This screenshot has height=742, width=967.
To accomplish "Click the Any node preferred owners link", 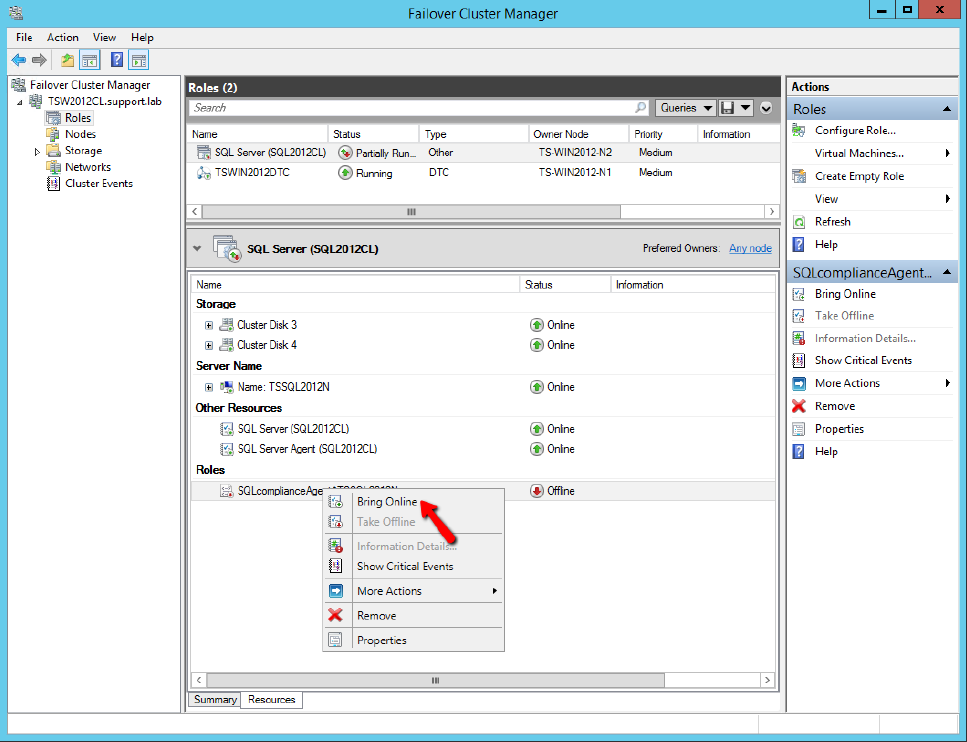I will click(750, 248).
